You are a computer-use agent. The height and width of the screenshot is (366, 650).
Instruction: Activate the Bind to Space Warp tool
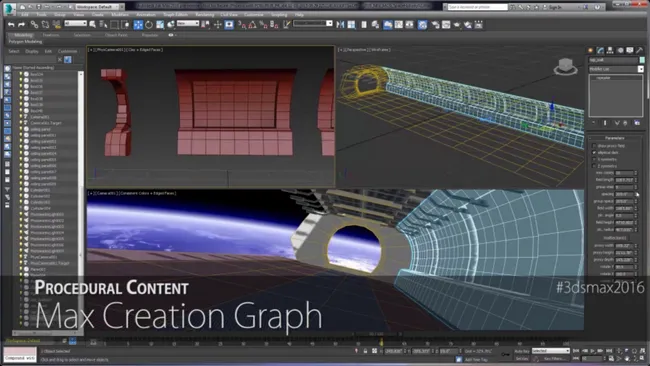(x=56, y=25)
